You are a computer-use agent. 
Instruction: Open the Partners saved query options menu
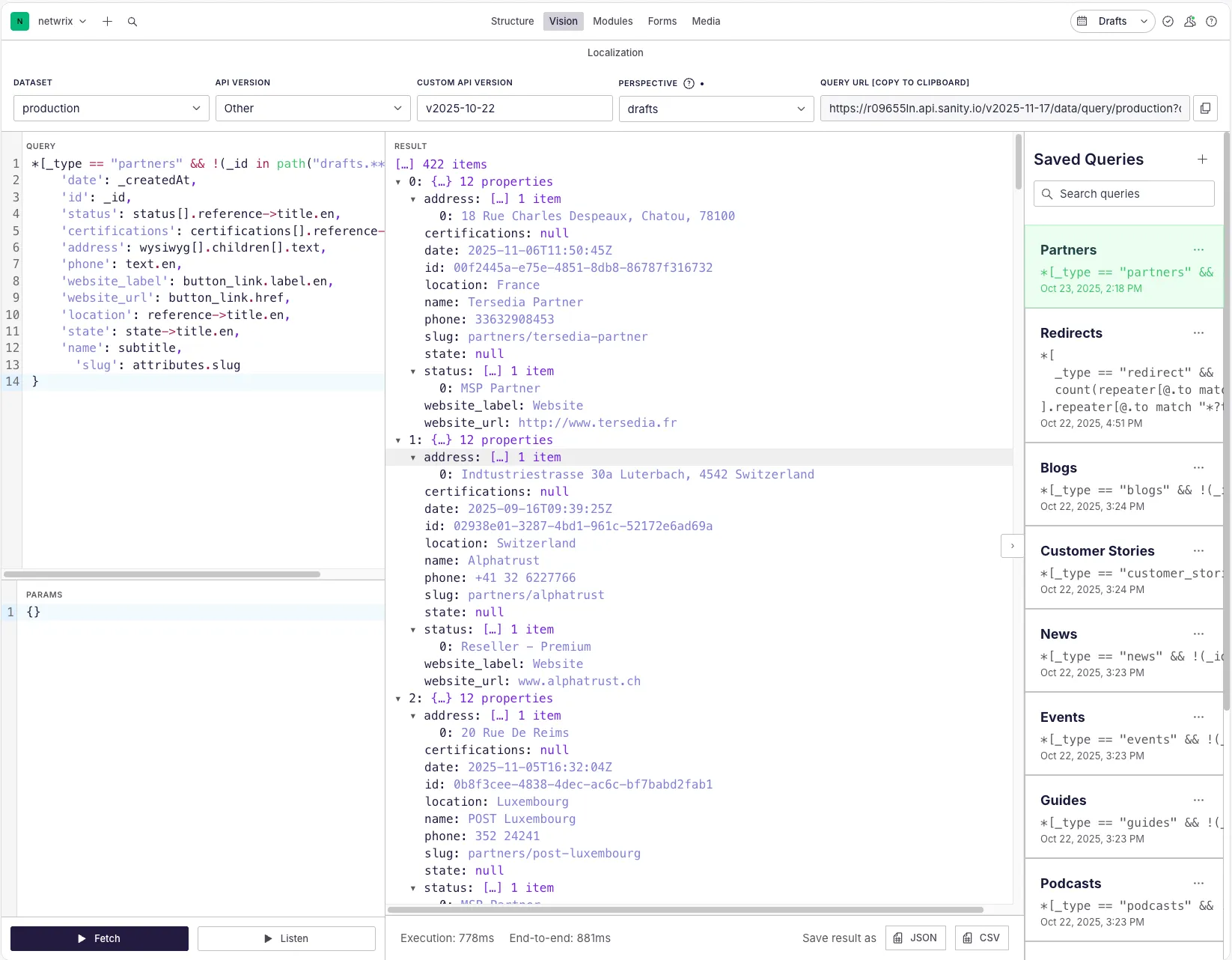[x=1198, y=249]
